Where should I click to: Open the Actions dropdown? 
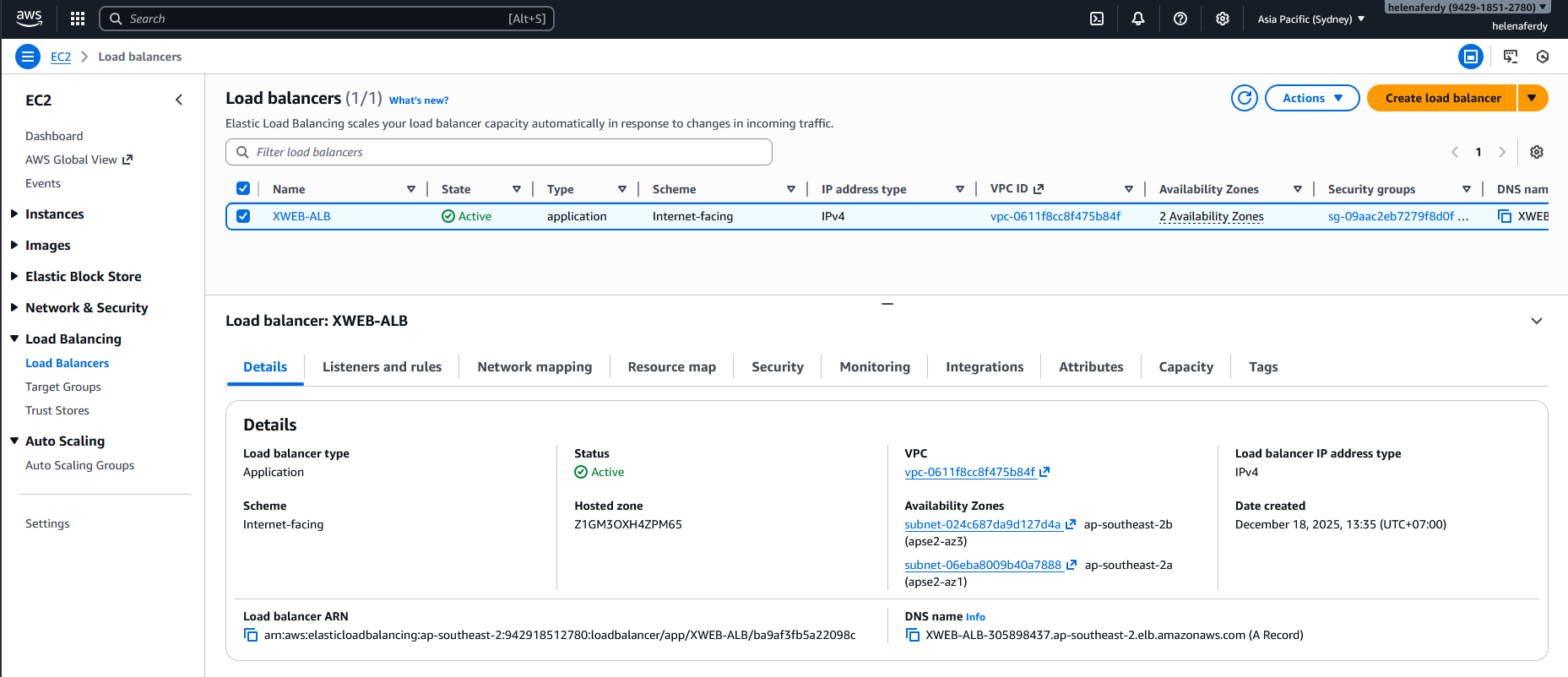[x=1311, y=98]
